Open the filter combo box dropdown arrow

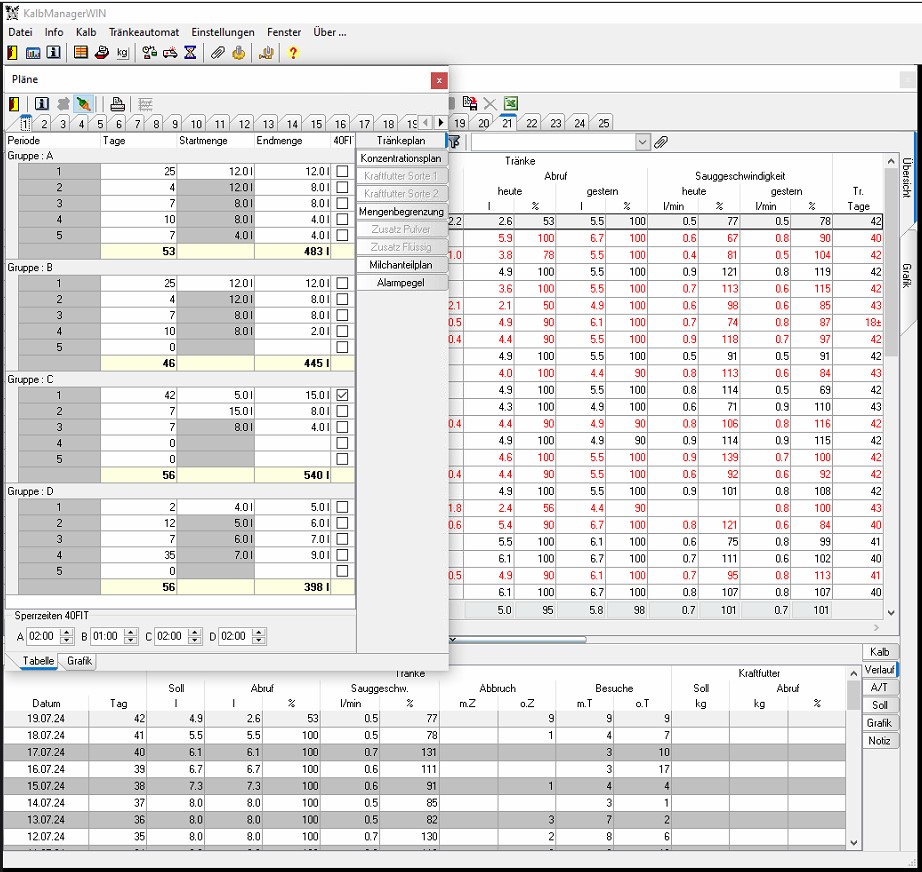click(x=642, y=142)
